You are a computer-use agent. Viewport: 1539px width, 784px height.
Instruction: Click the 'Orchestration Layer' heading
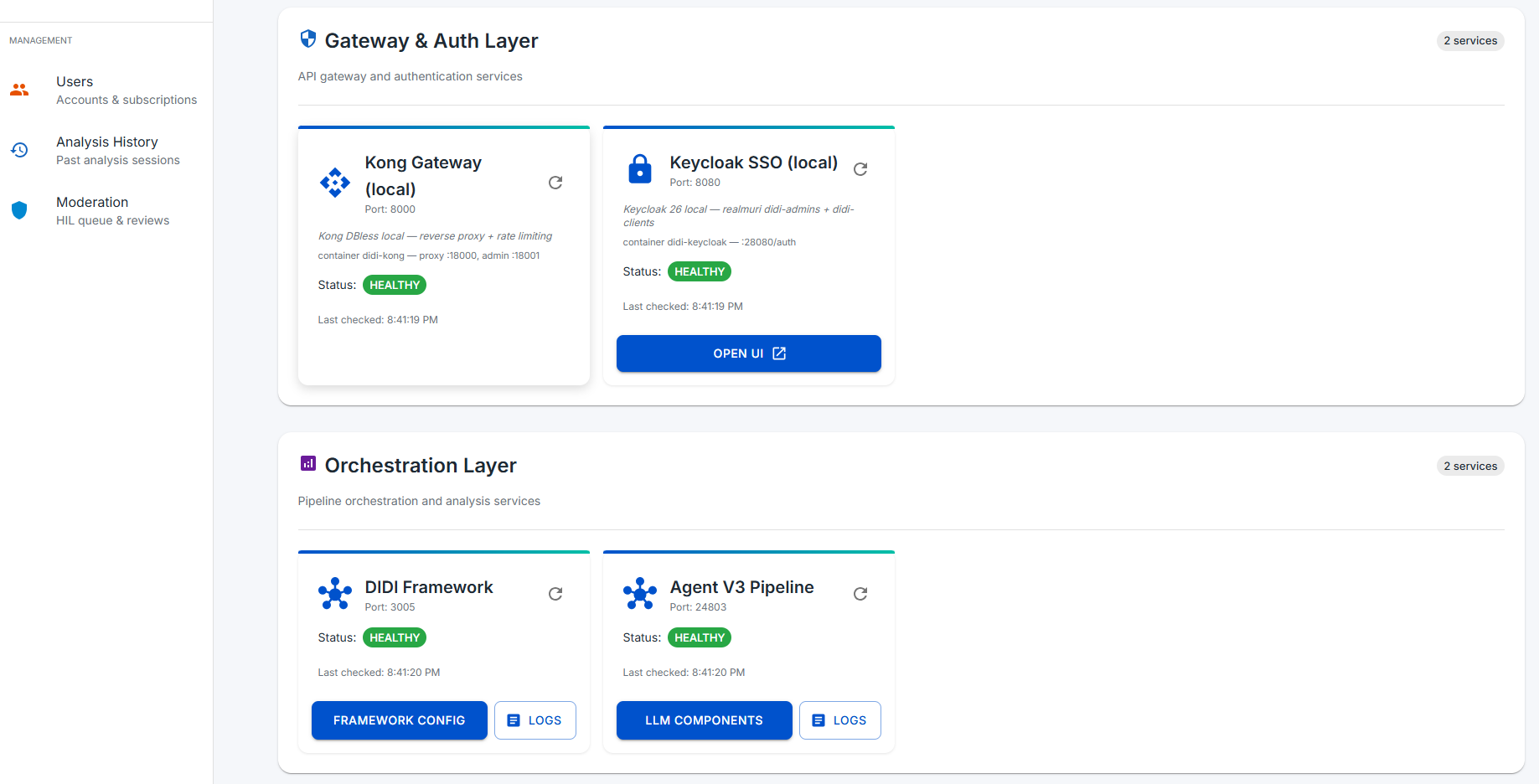tap(421, 466)
